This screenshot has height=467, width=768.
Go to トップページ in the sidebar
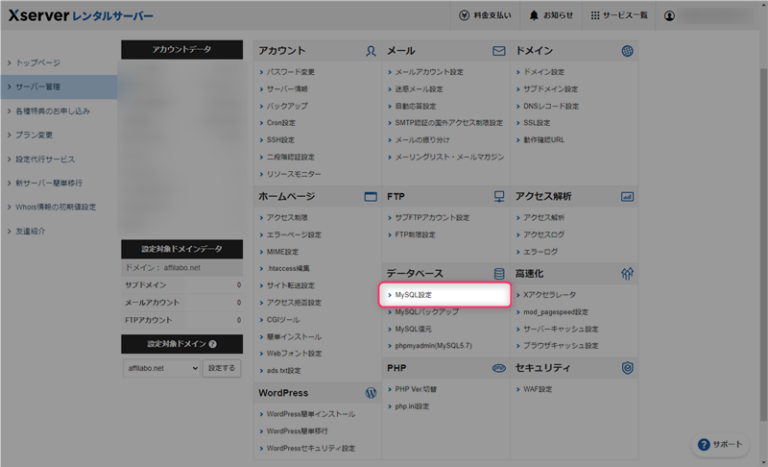38,63
